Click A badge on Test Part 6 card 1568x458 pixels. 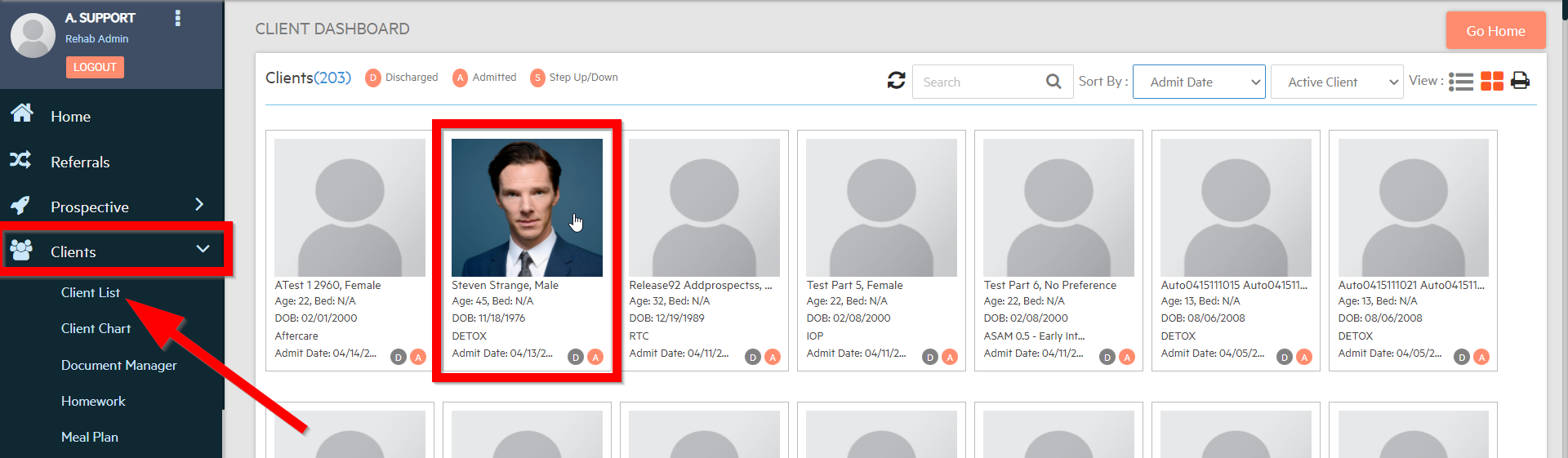pyautogui.click(x=1127, y=357)
